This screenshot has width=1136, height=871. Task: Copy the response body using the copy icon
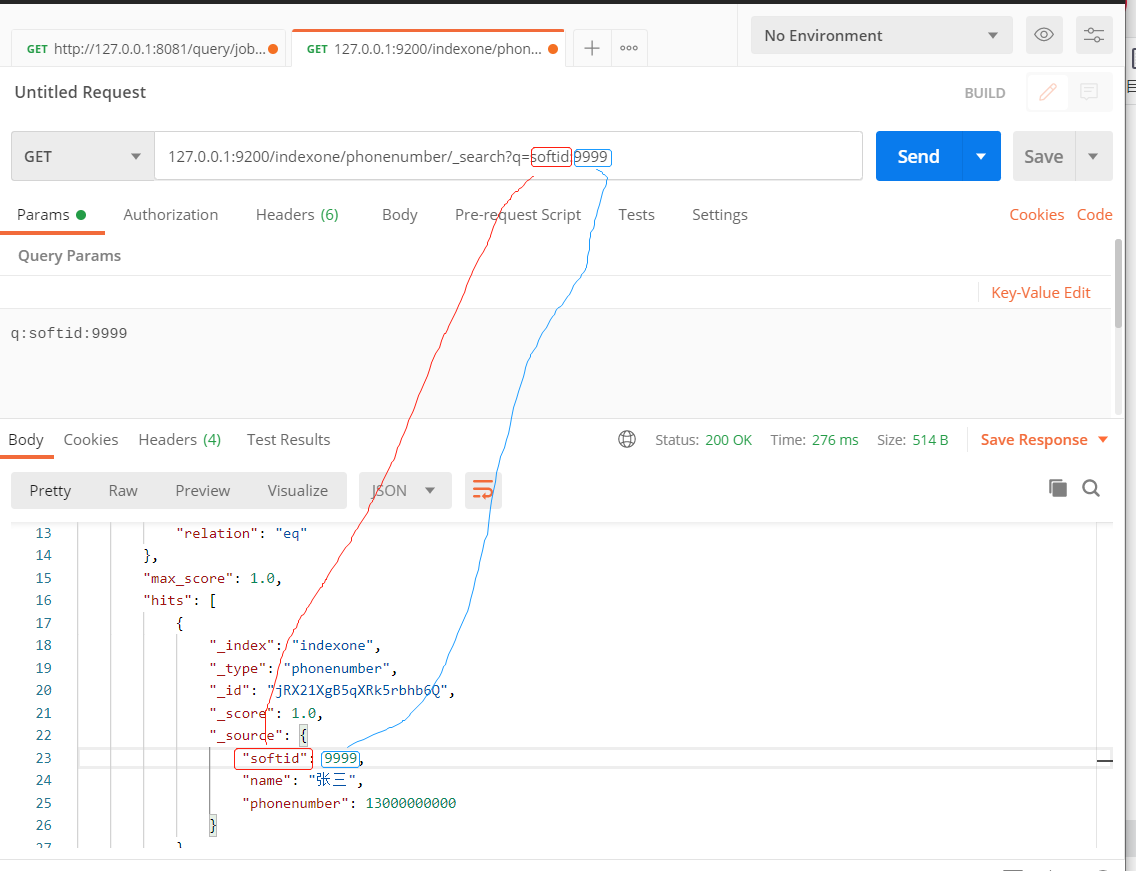[1058, 488]
